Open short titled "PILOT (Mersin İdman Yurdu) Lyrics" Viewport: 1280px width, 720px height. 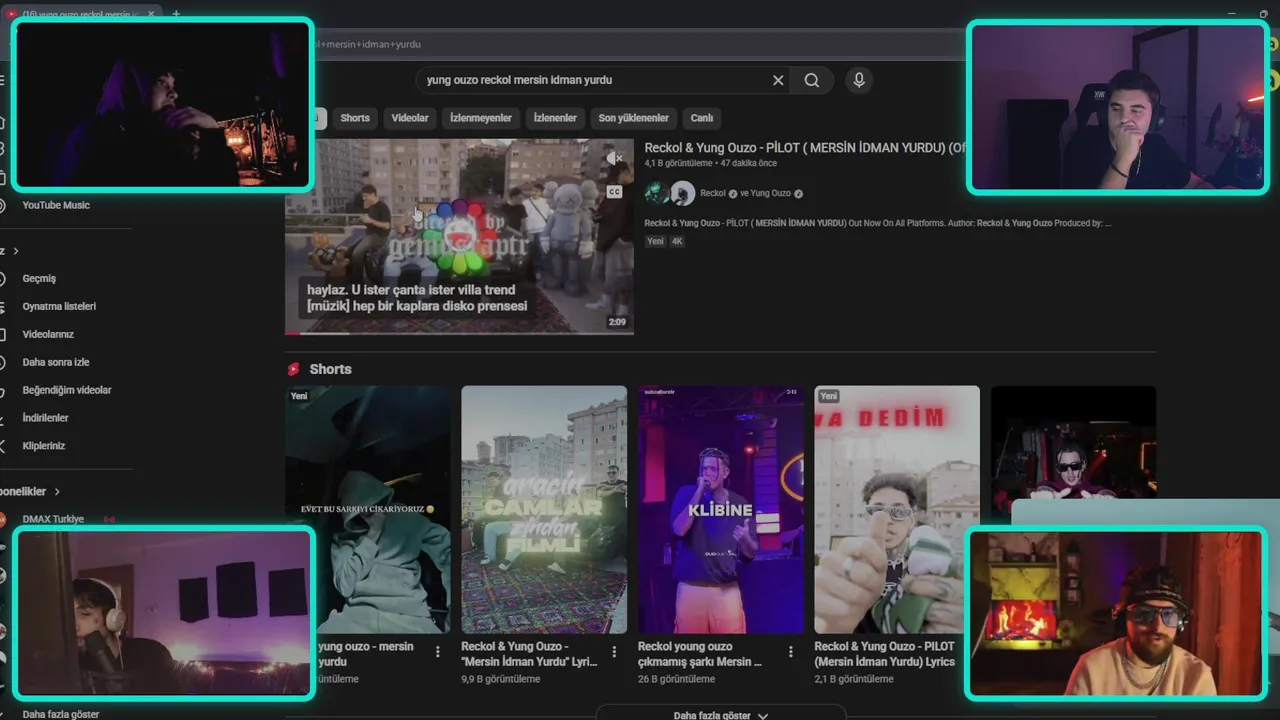[885, 654]
